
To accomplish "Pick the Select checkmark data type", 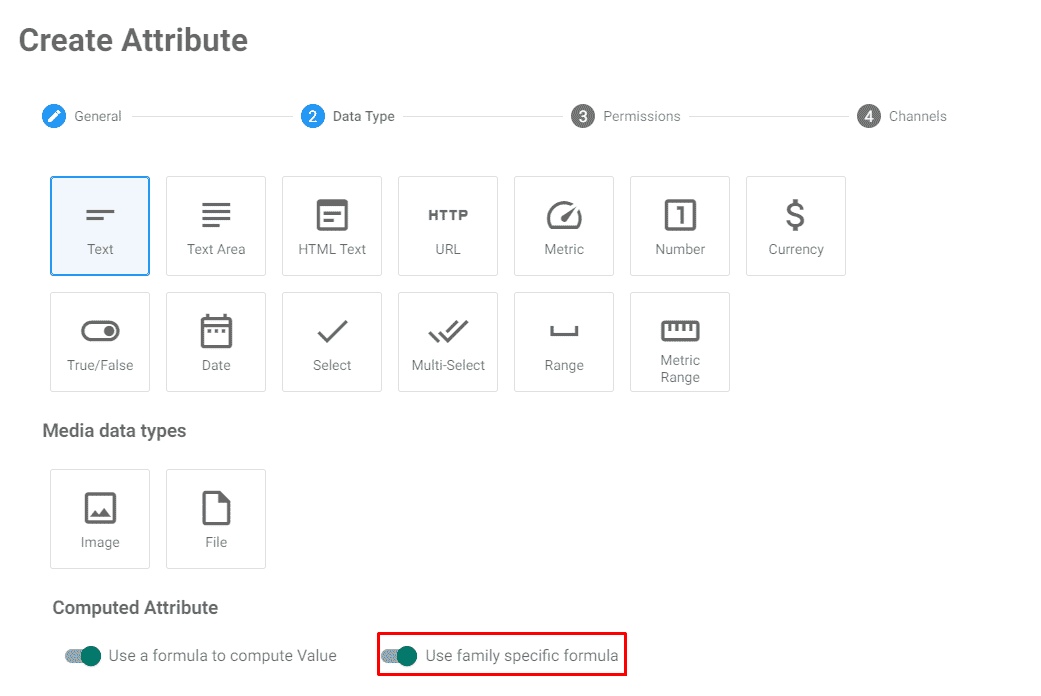I will coord(332,342).
